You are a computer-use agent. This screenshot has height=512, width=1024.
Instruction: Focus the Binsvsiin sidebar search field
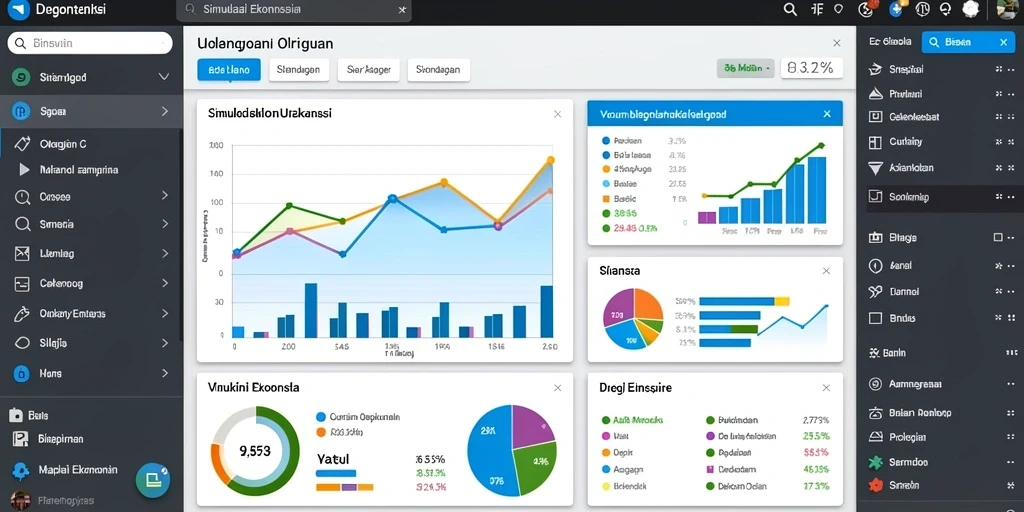[90, 43]
